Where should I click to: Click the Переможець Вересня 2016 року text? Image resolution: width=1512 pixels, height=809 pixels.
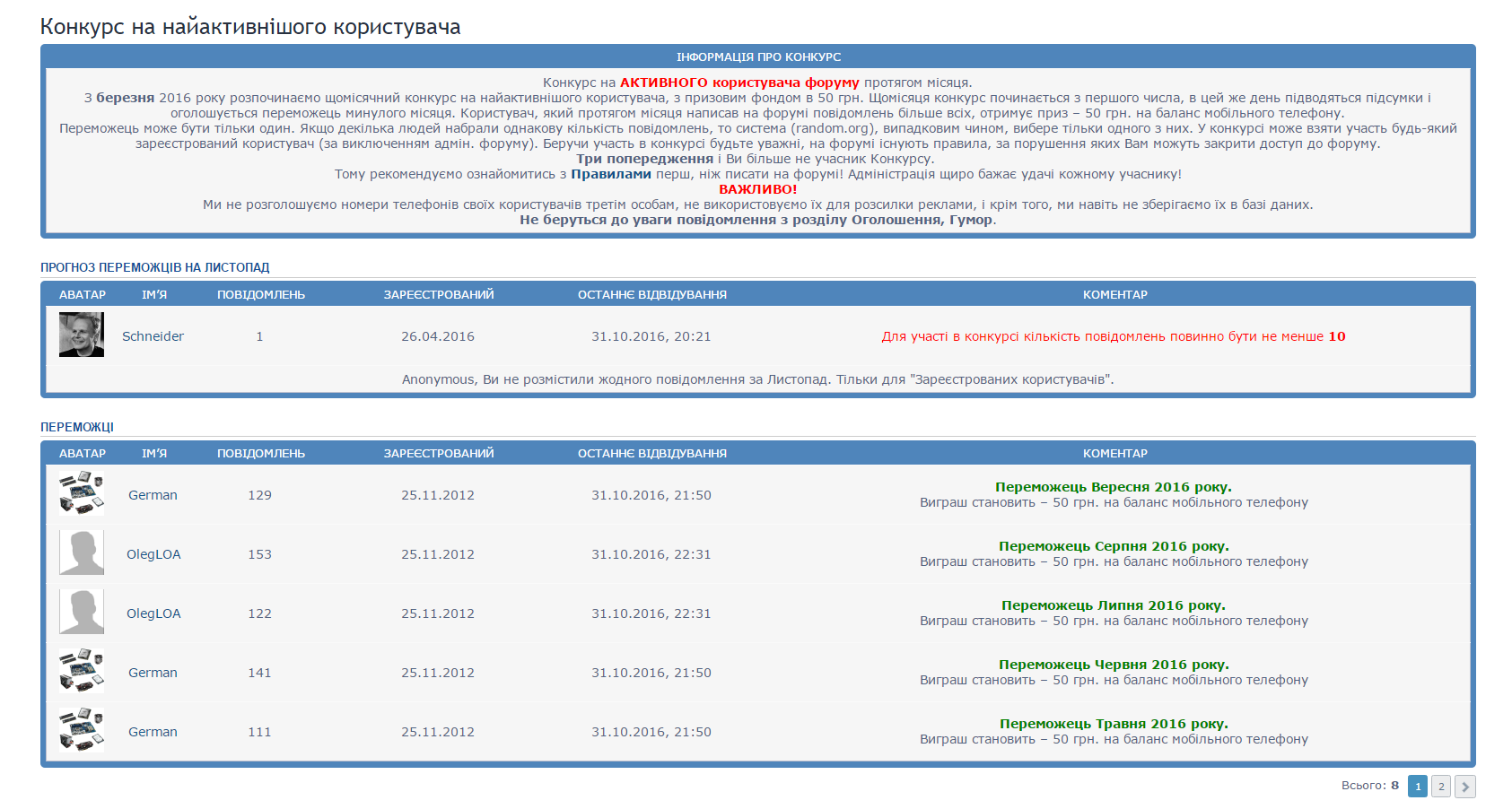1113,487
